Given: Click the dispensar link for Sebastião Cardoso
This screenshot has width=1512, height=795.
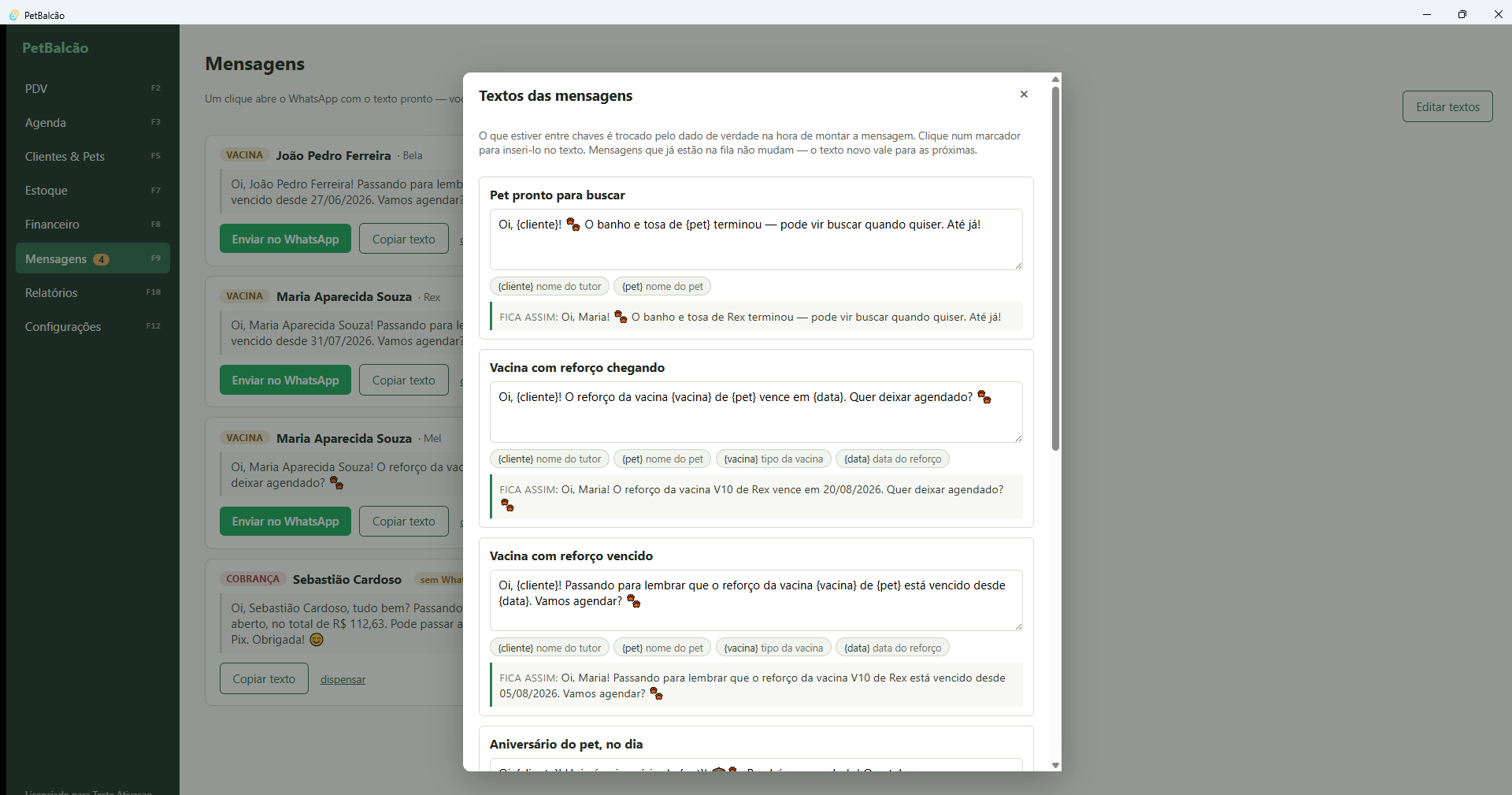Looking at the screenshot, I should point(343,679).
